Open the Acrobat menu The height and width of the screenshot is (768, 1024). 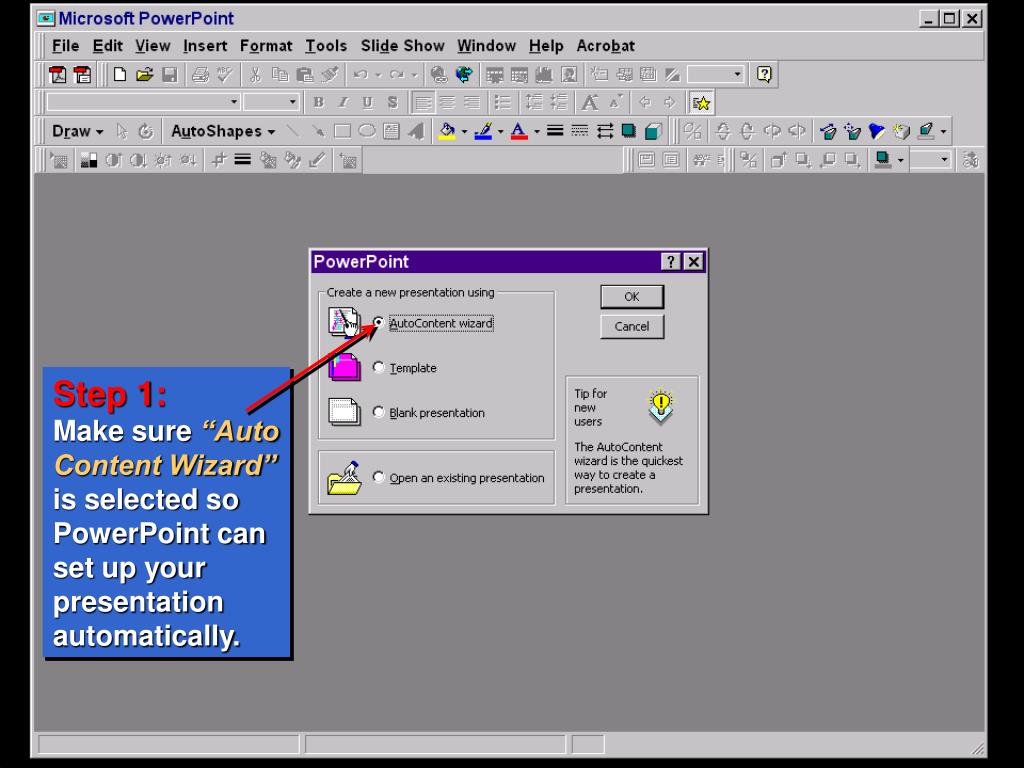click(605, 46)
